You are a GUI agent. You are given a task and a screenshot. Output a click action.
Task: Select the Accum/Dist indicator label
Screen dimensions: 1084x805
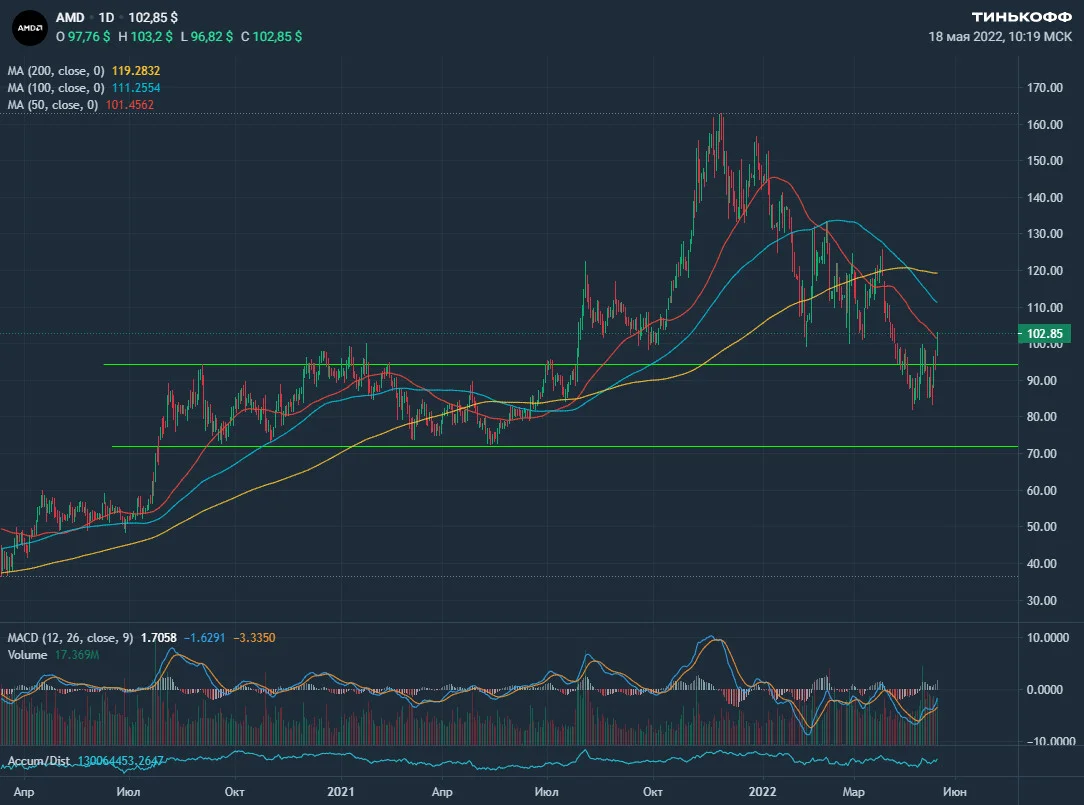[x=39, y=761]
